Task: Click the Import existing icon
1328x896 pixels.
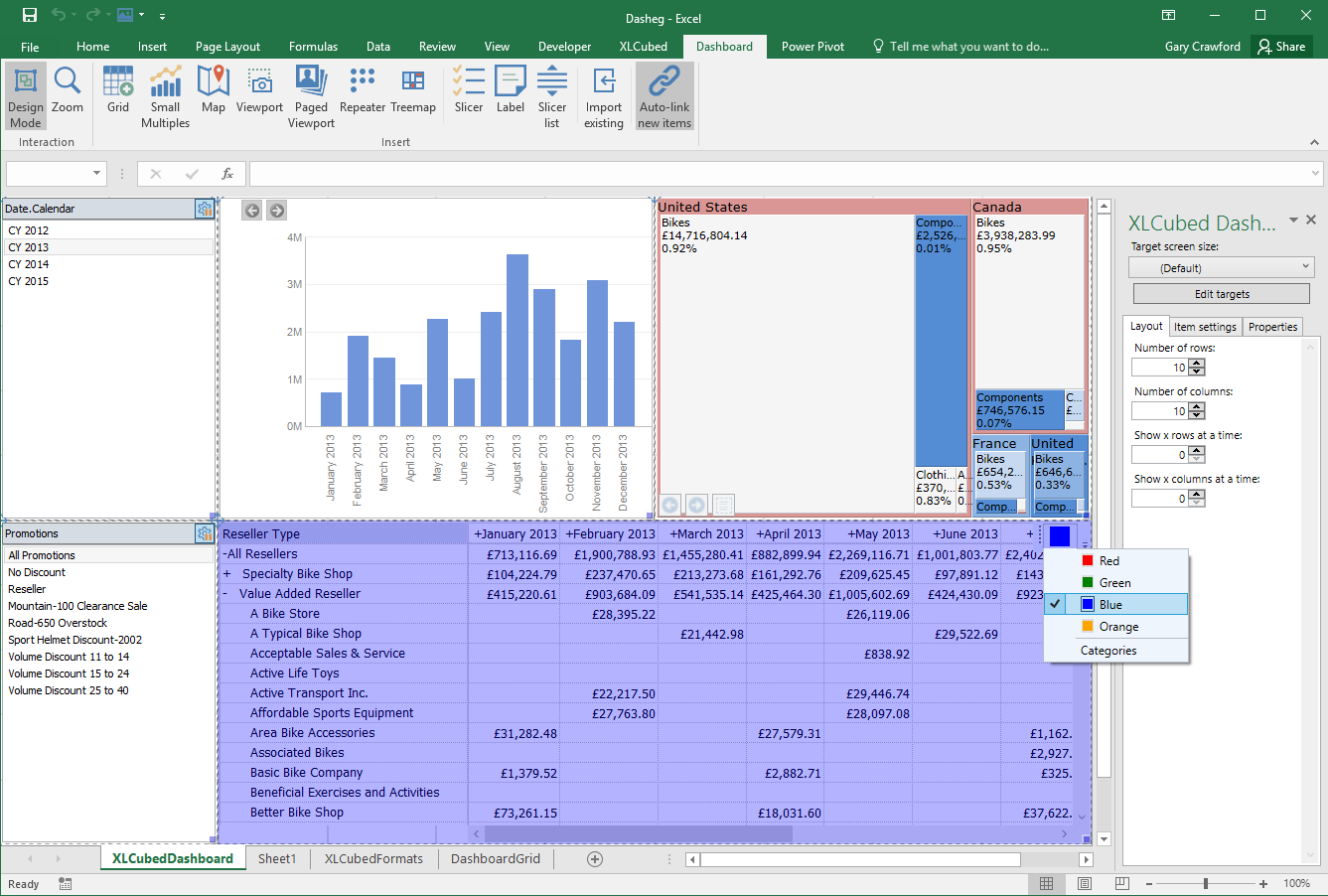Action: 604,97
